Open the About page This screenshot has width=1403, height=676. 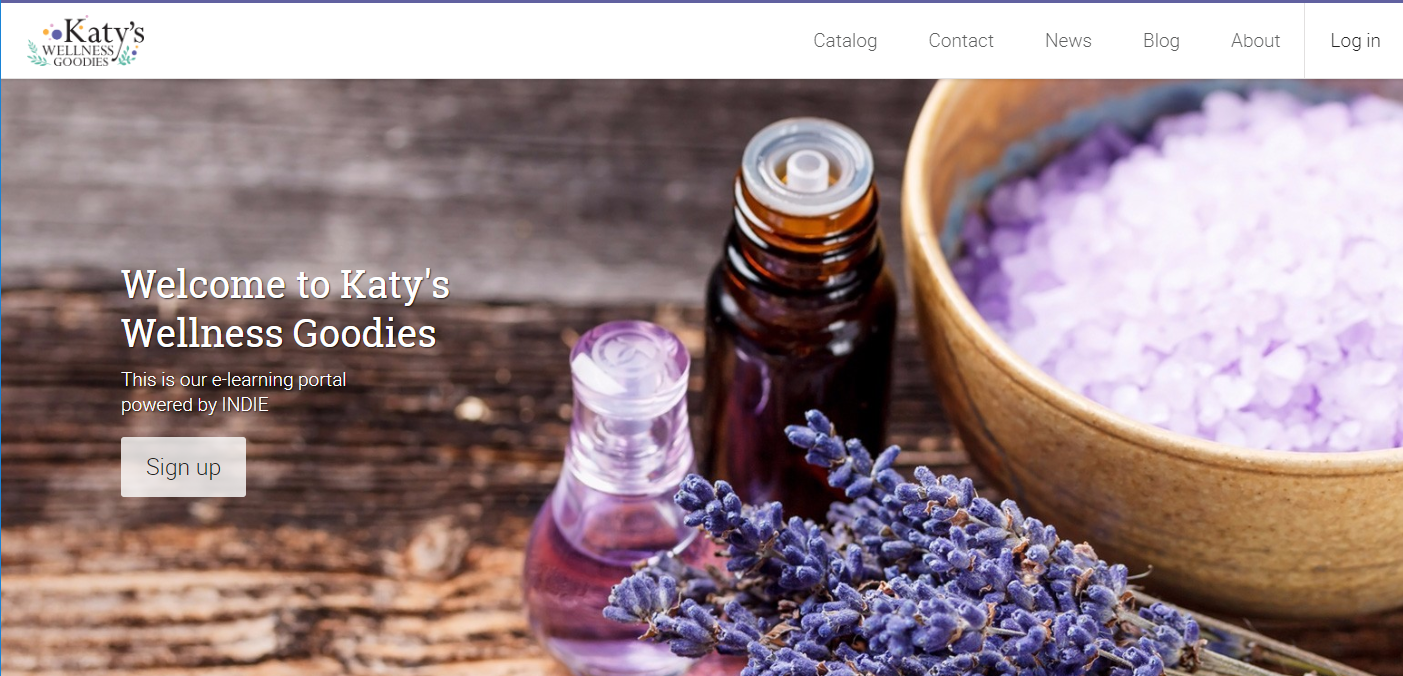[x=1255, y=41]
